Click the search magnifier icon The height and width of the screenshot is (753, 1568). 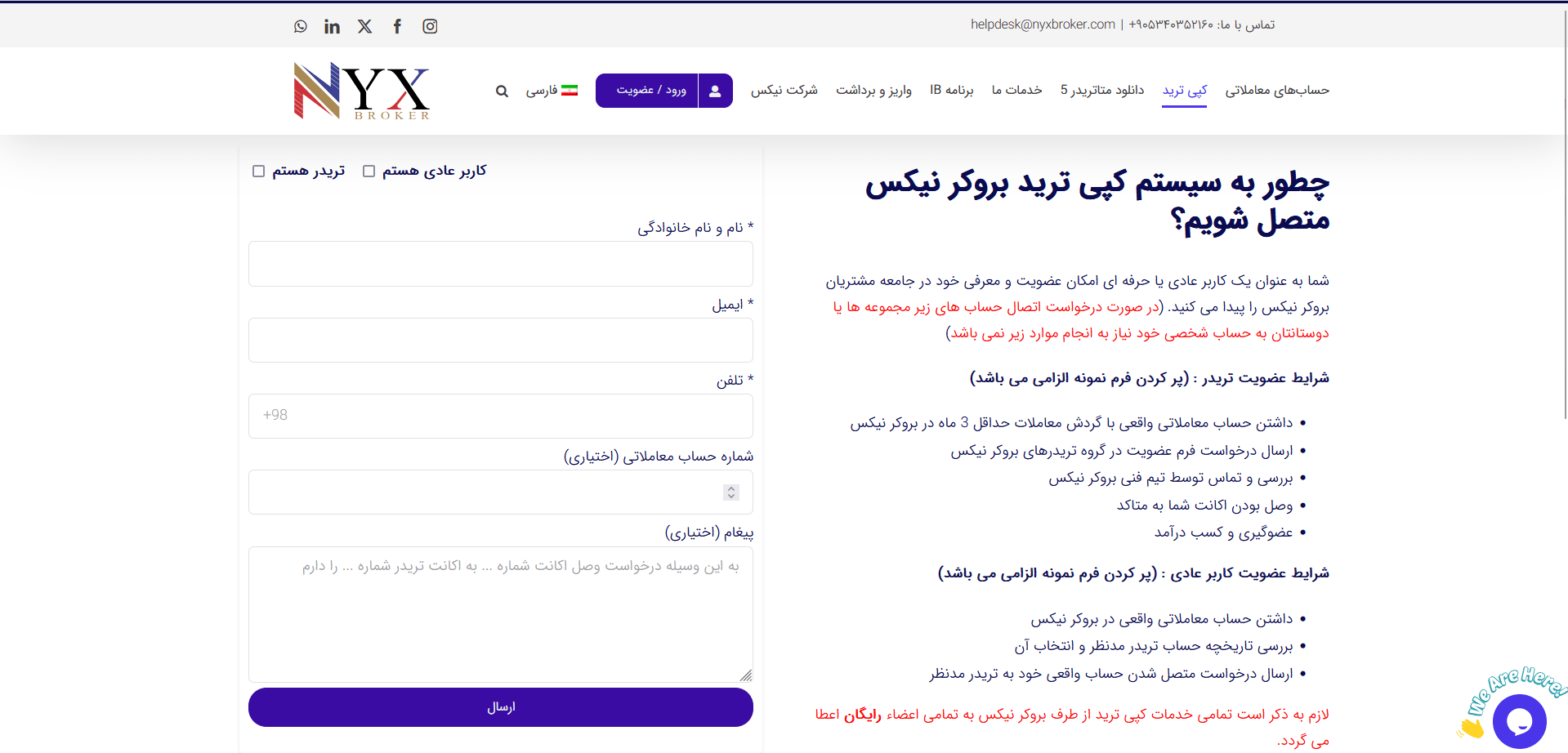click(502, 91)
